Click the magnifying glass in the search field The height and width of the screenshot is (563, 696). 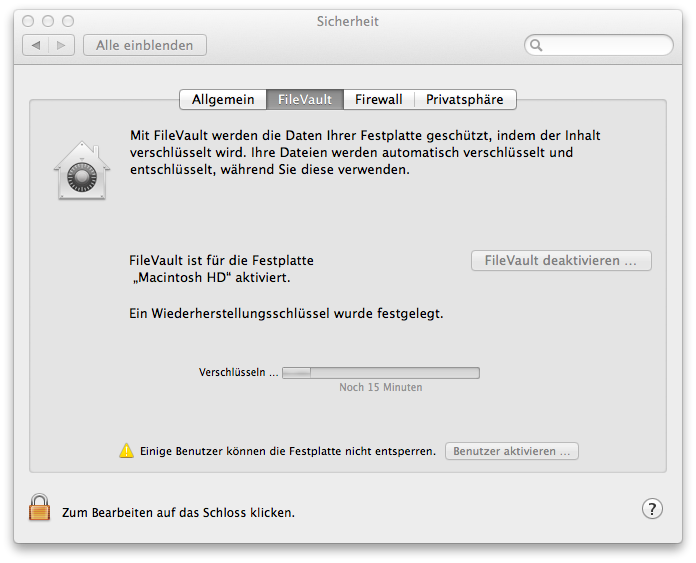pos(537,45)
